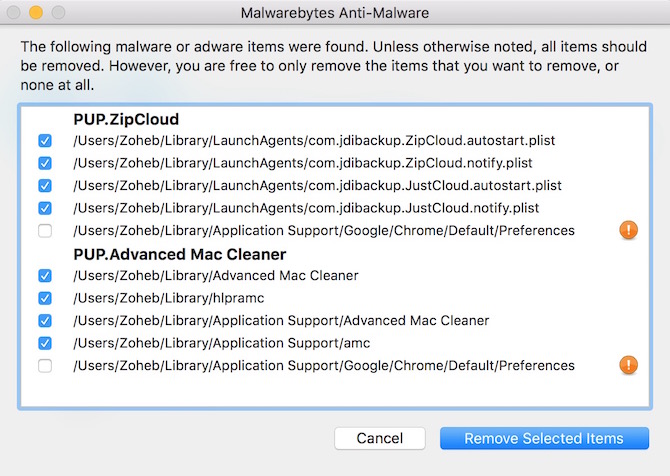Select the JustCloud.notify.plist file path row
The image size is (670, 476).
point(306,208)
